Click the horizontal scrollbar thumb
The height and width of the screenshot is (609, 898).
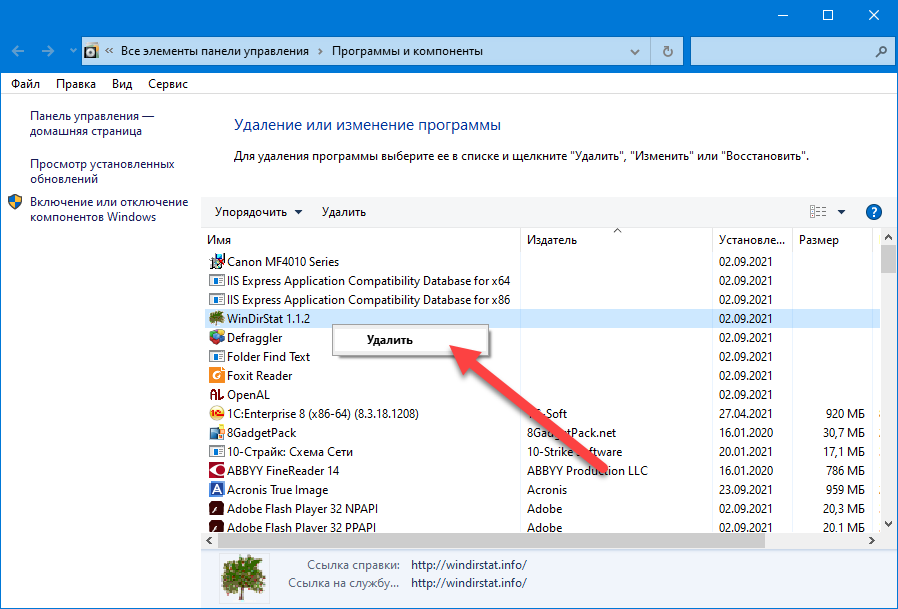coord(491,540)
